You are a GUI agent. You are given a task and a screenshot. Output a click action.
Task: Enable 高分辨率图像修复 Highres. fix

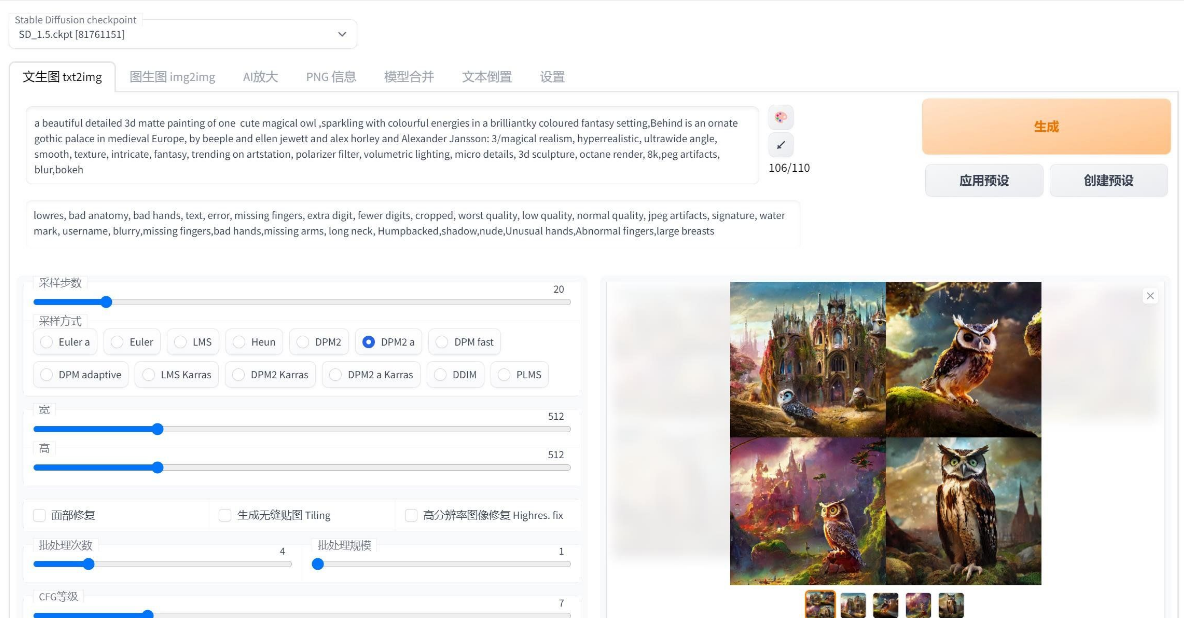411,515
